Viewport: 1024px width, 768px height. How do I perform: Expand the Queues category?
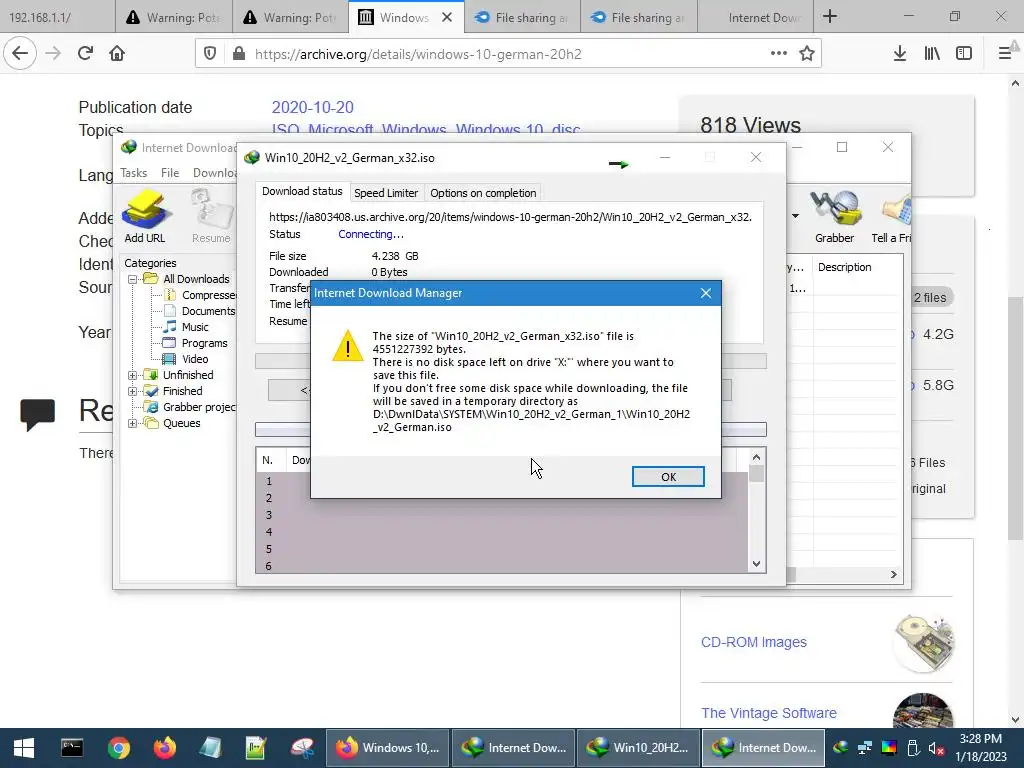pyautogui.click(x=133, y=423)
